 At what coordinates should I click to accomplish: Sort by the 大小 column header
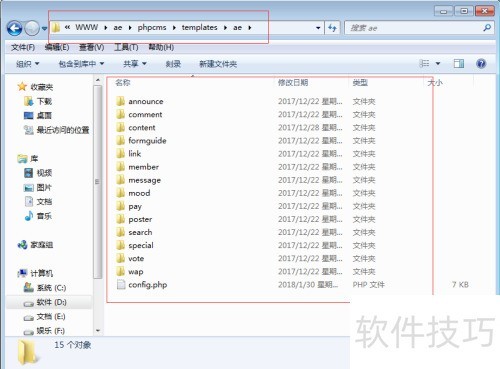point(435,83)
